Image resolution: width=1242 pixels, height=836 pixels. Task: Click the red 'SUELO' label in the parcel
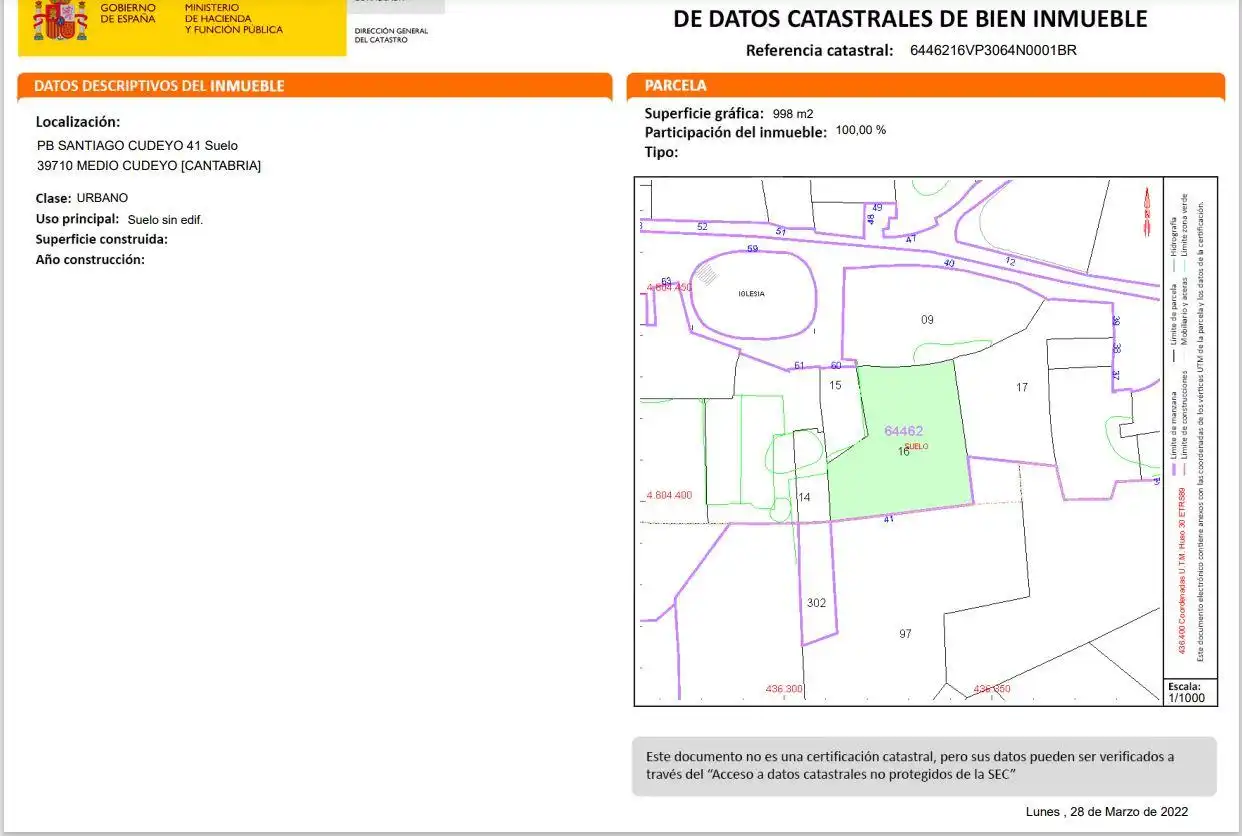coord(916,446)
